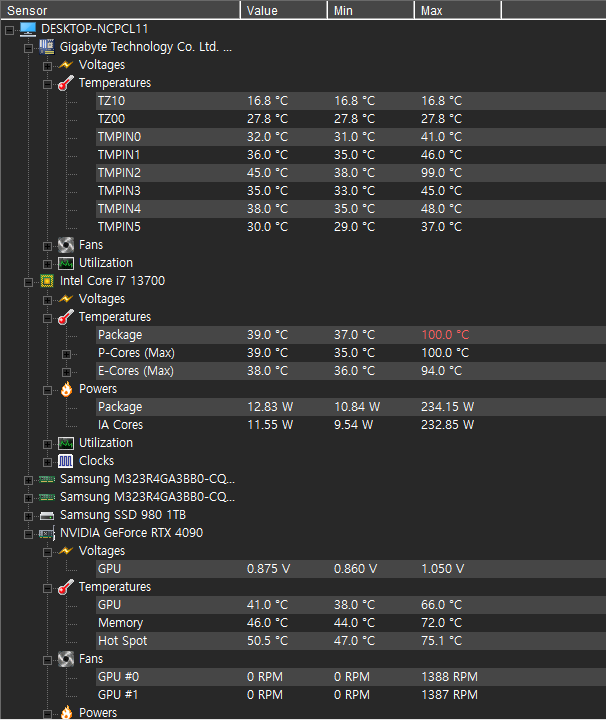Collapse the NVIDIA GeForce RTX 4090 node
This screenshot has height=720, width=606.
[x=28, y=534]
